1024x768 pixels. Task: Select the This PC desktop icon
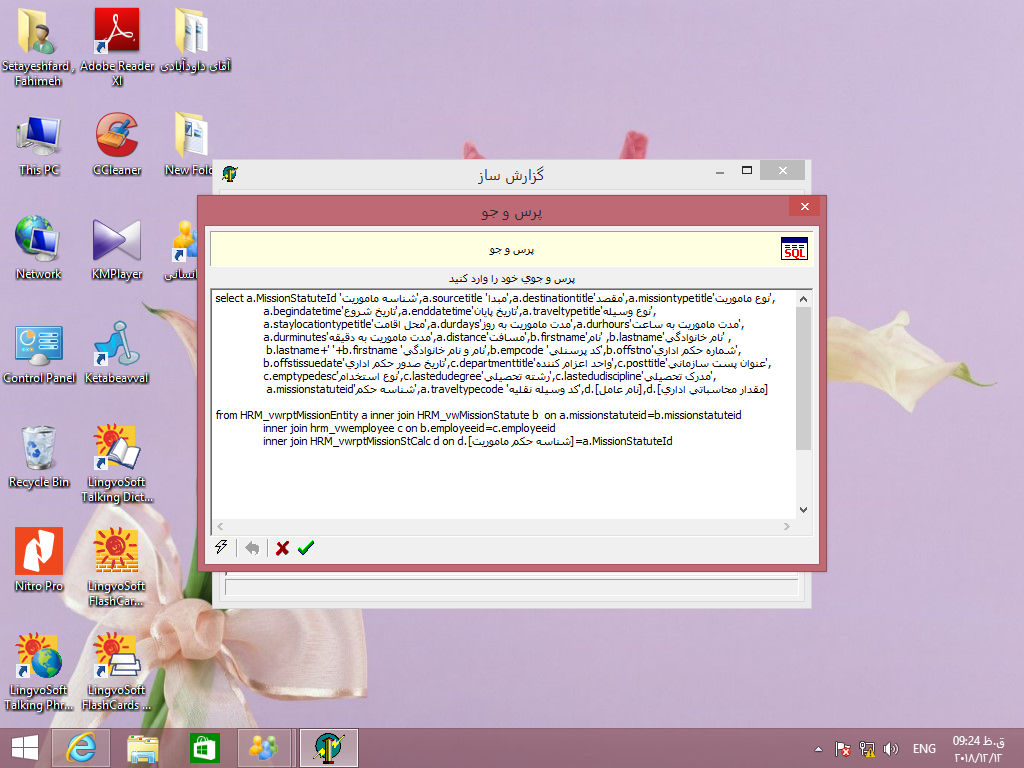coord(39,145)
